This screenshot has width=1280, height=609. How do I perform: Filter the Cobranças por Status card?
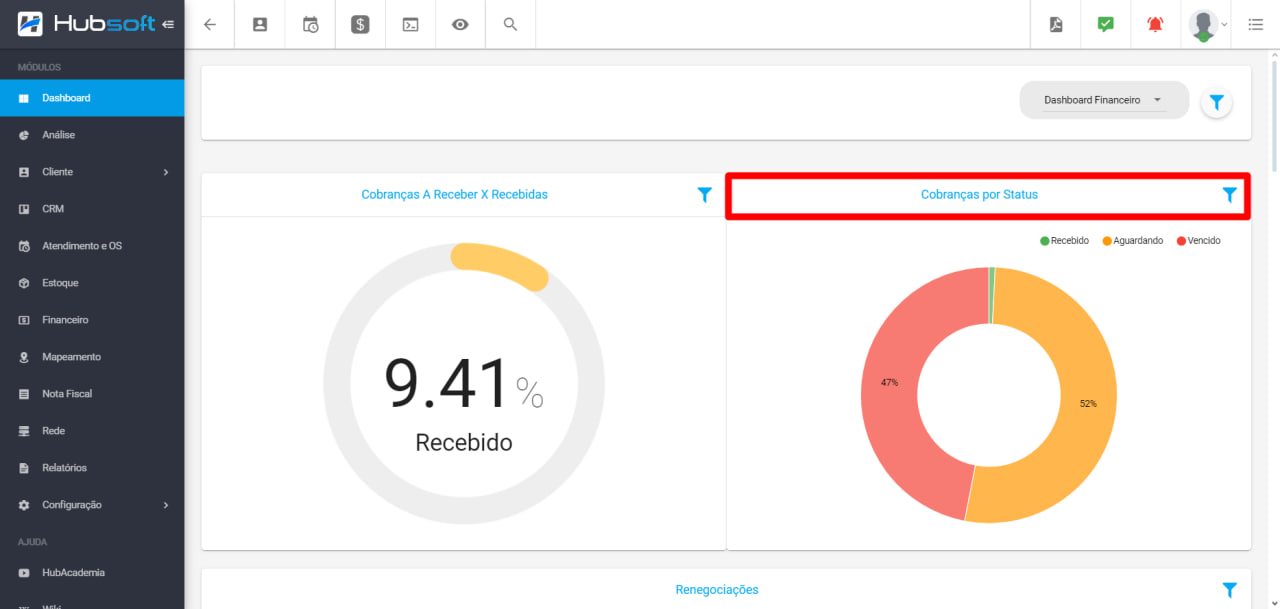click(x=1230, y=195)
